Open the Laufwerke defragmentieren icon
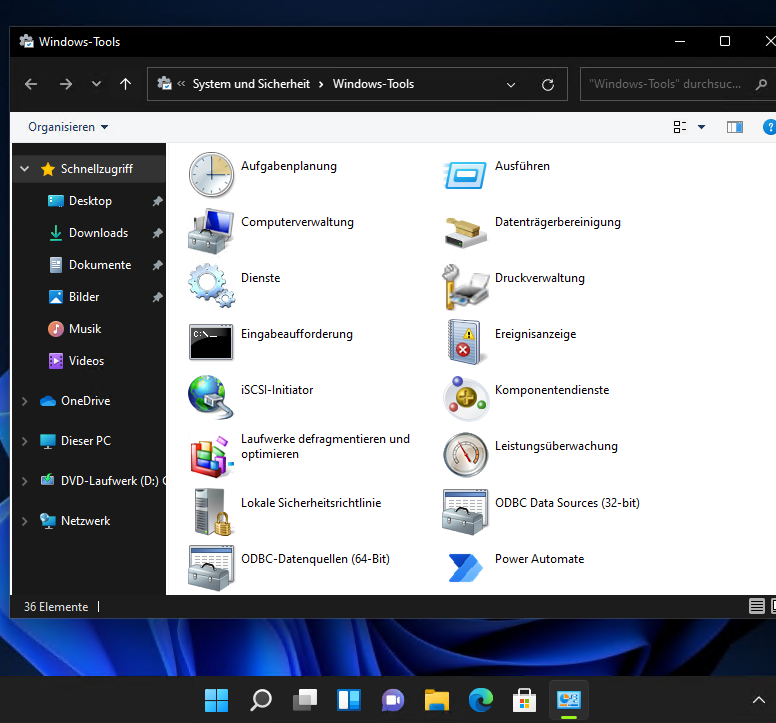The image size is (776, 723). [x=211, y=457]
